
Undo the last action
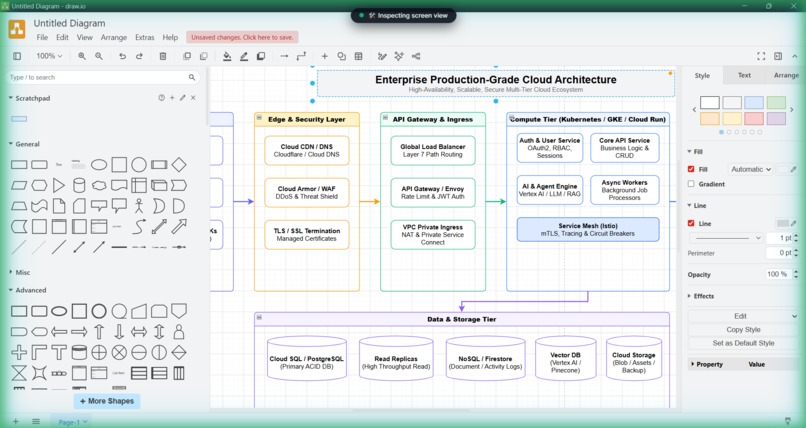tap(122, 56)
